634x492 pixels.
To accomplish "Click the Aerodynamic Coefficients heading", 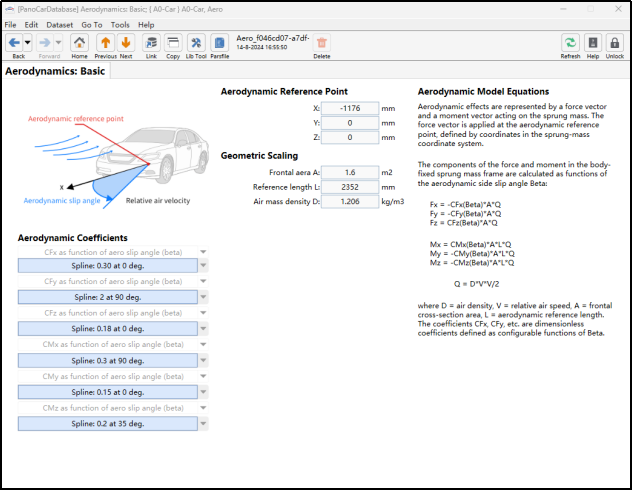I will point(73,238).
